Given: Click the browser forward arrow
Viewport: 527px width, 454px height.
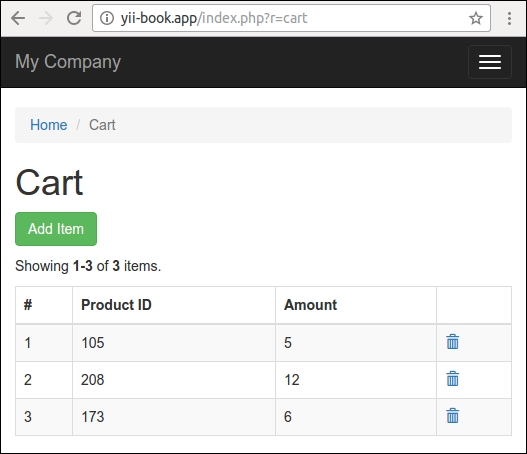Looking at the screenshot, I should coord(46,18).
